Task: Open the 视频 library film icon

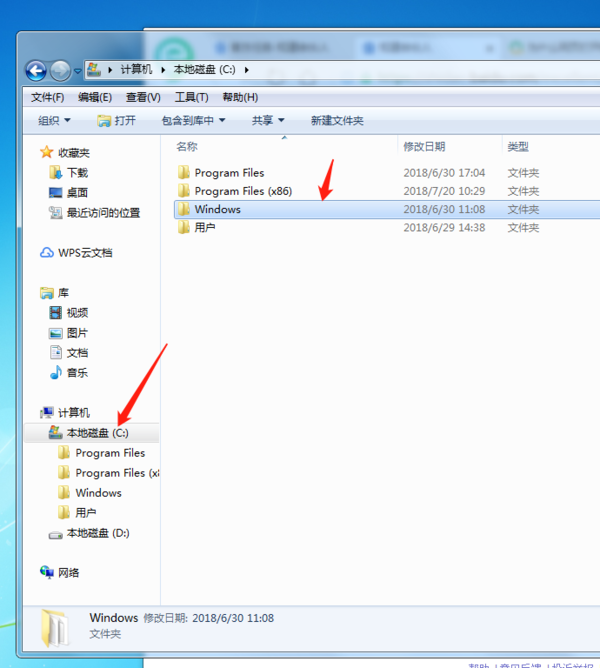Action: click(55, 313)
